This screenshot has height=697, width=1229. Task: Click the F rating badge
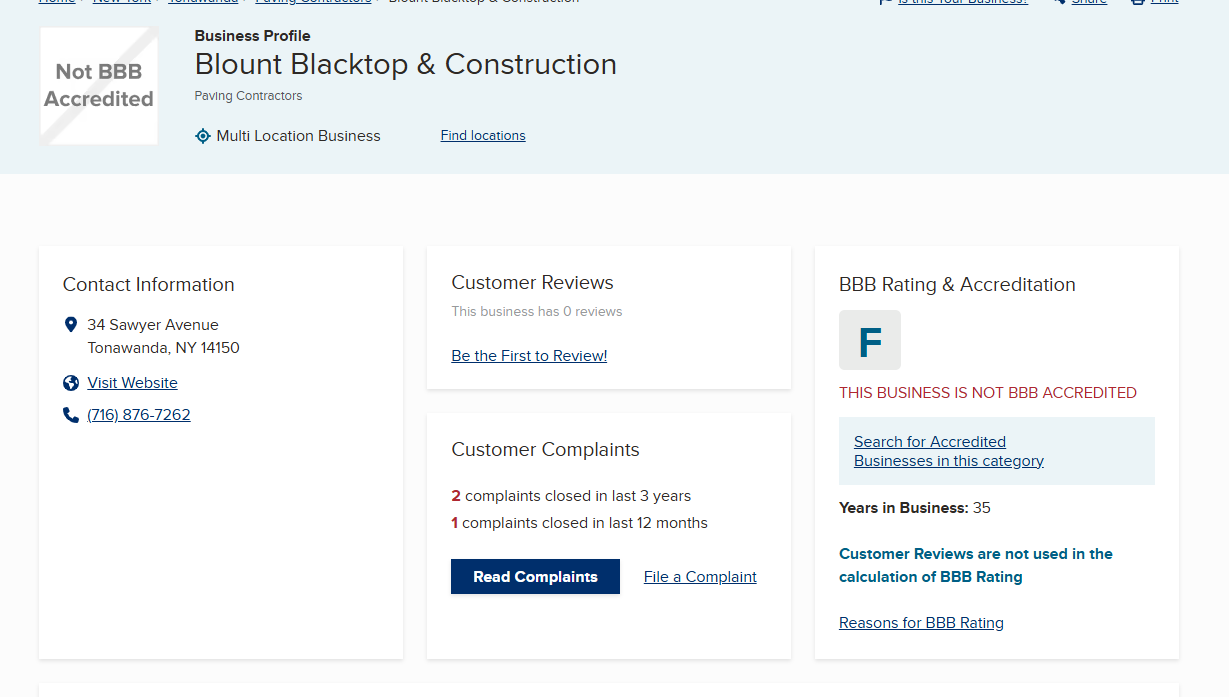click(869, 340)
